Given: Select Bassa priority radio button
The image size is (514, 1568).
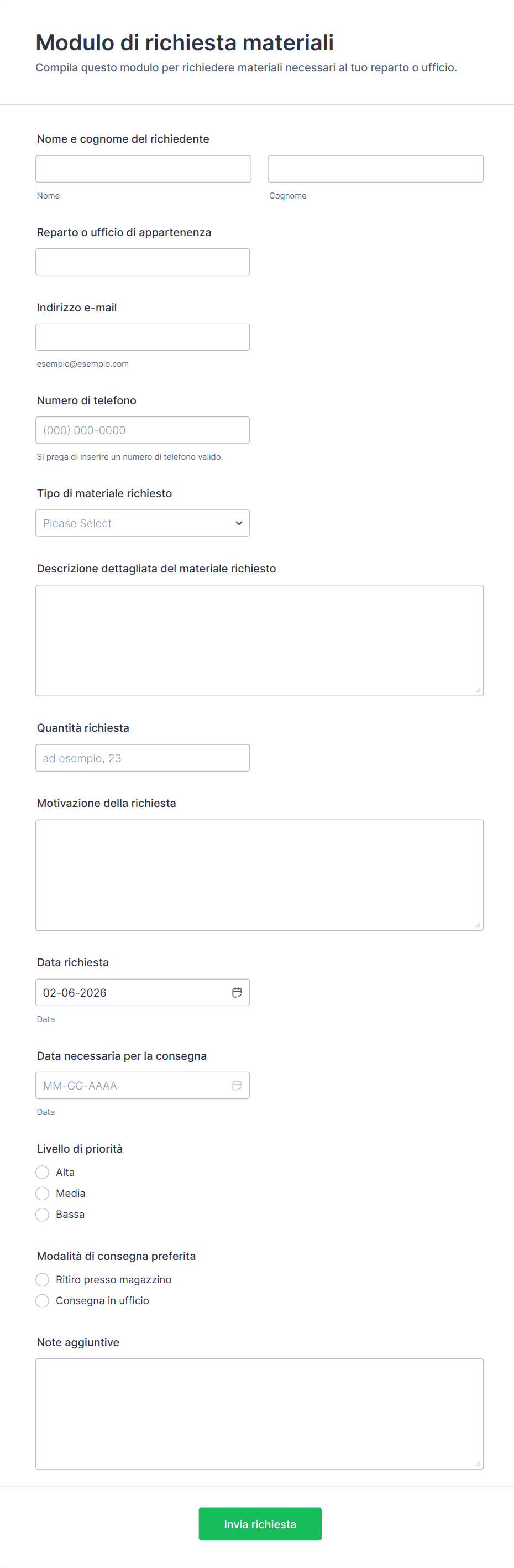Looking at the screenshot, I should 42,1215.
